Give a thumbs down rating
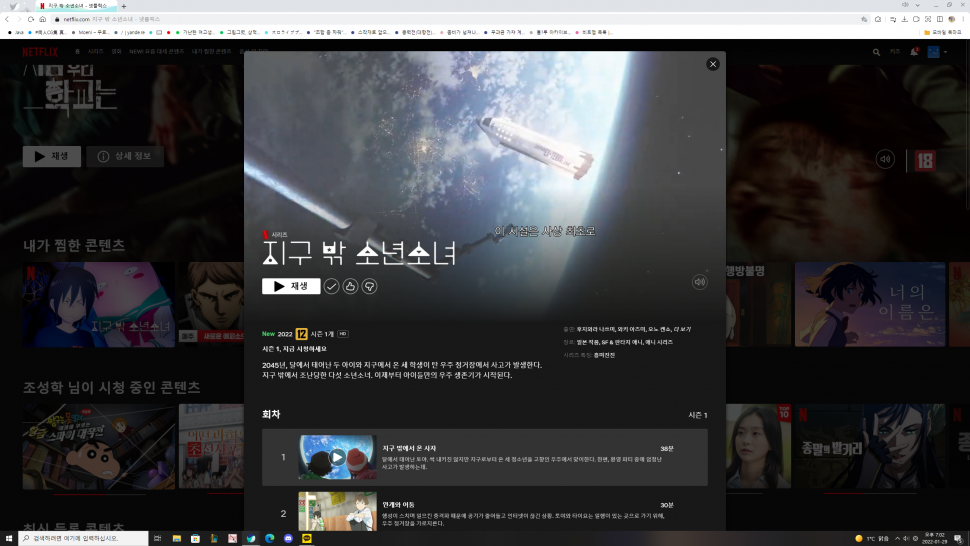This screenshot has width=970, height=546. pyautogui.click(x=369, y=286)
